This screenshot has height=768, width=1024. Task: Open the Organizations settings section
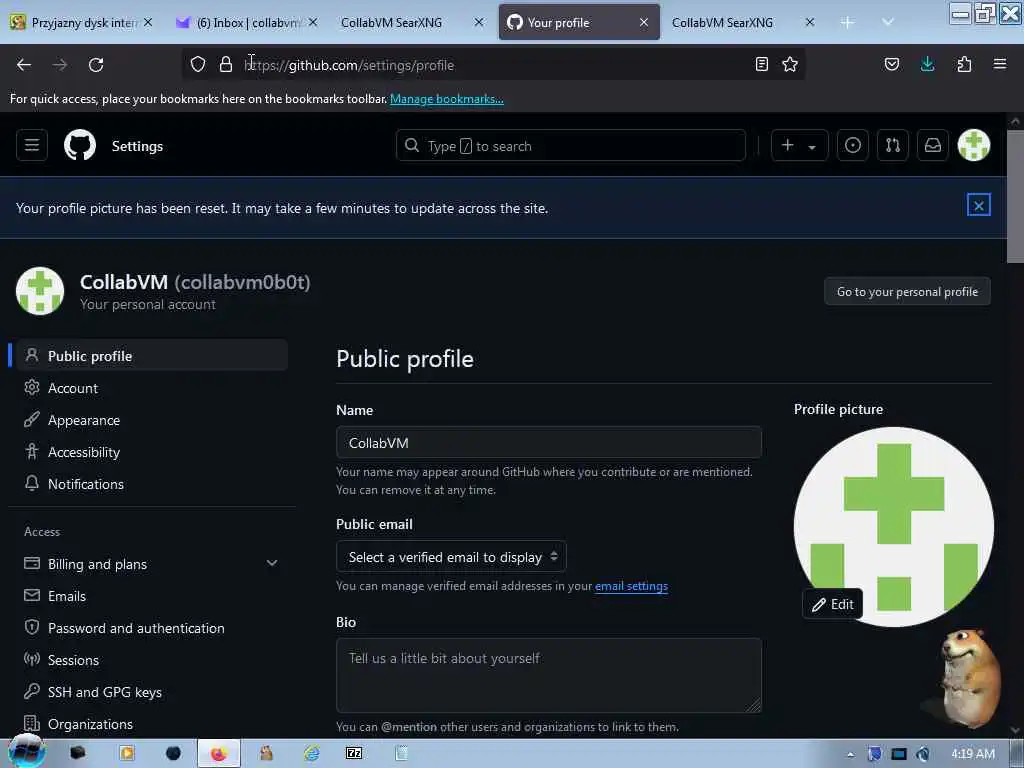click(152, 724)
